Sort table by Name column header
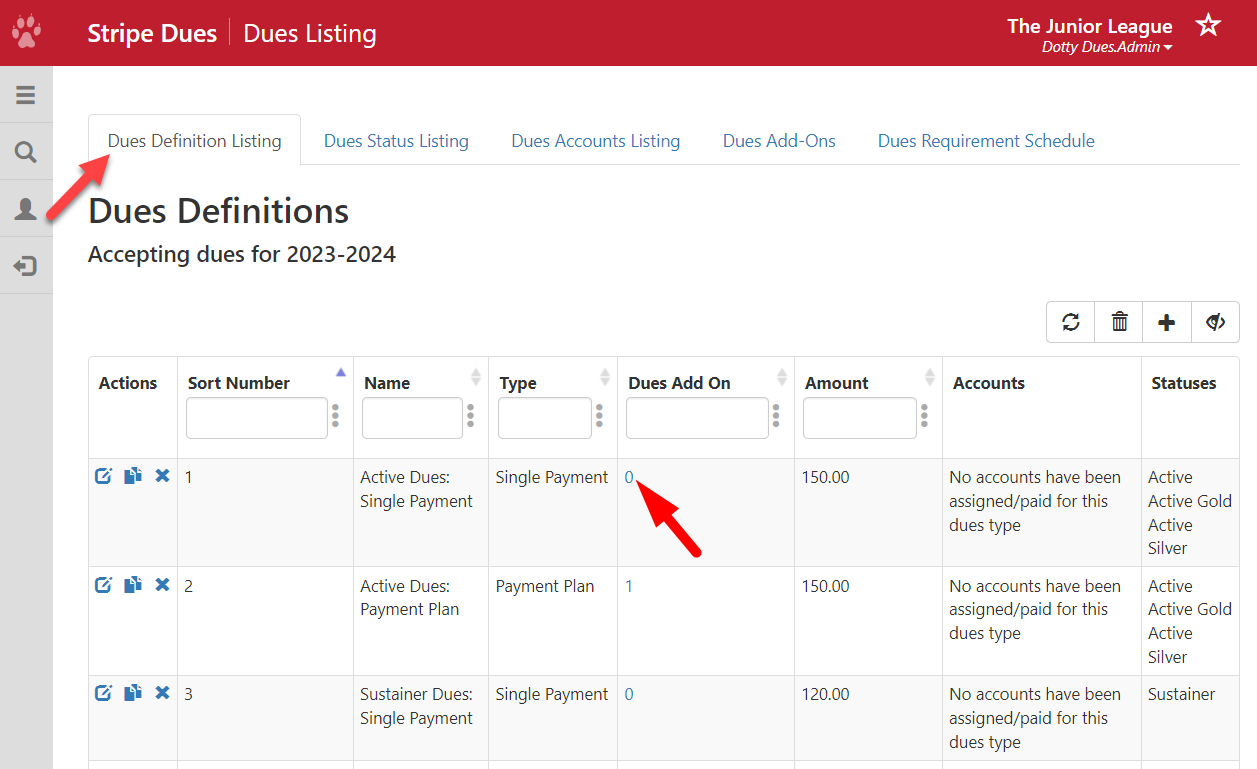Screen dimensions: 1257x769 coord(387,383)
